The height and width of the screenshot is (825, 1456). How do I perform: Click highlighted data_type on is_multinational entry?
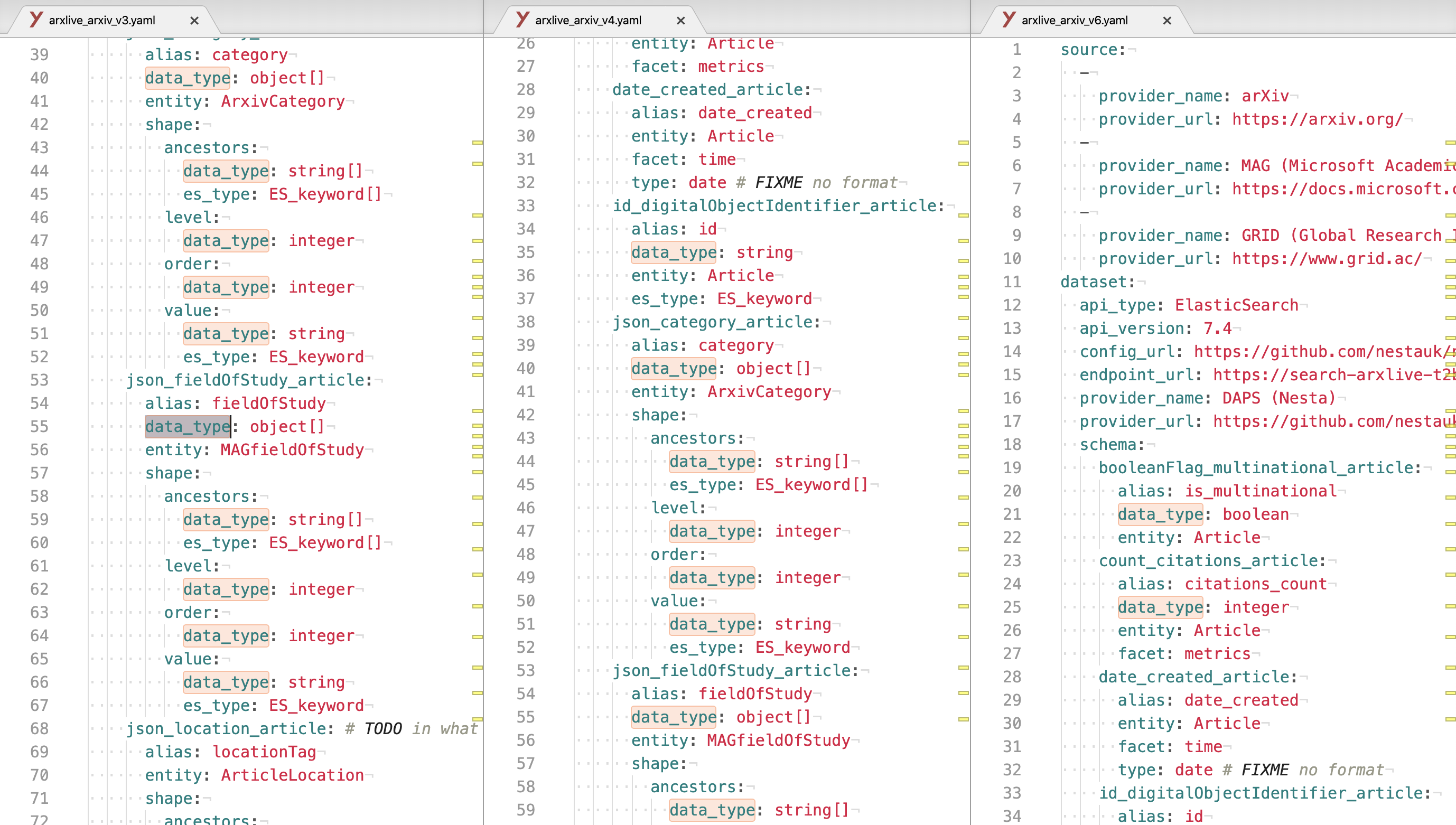[x=1160, y=514]
